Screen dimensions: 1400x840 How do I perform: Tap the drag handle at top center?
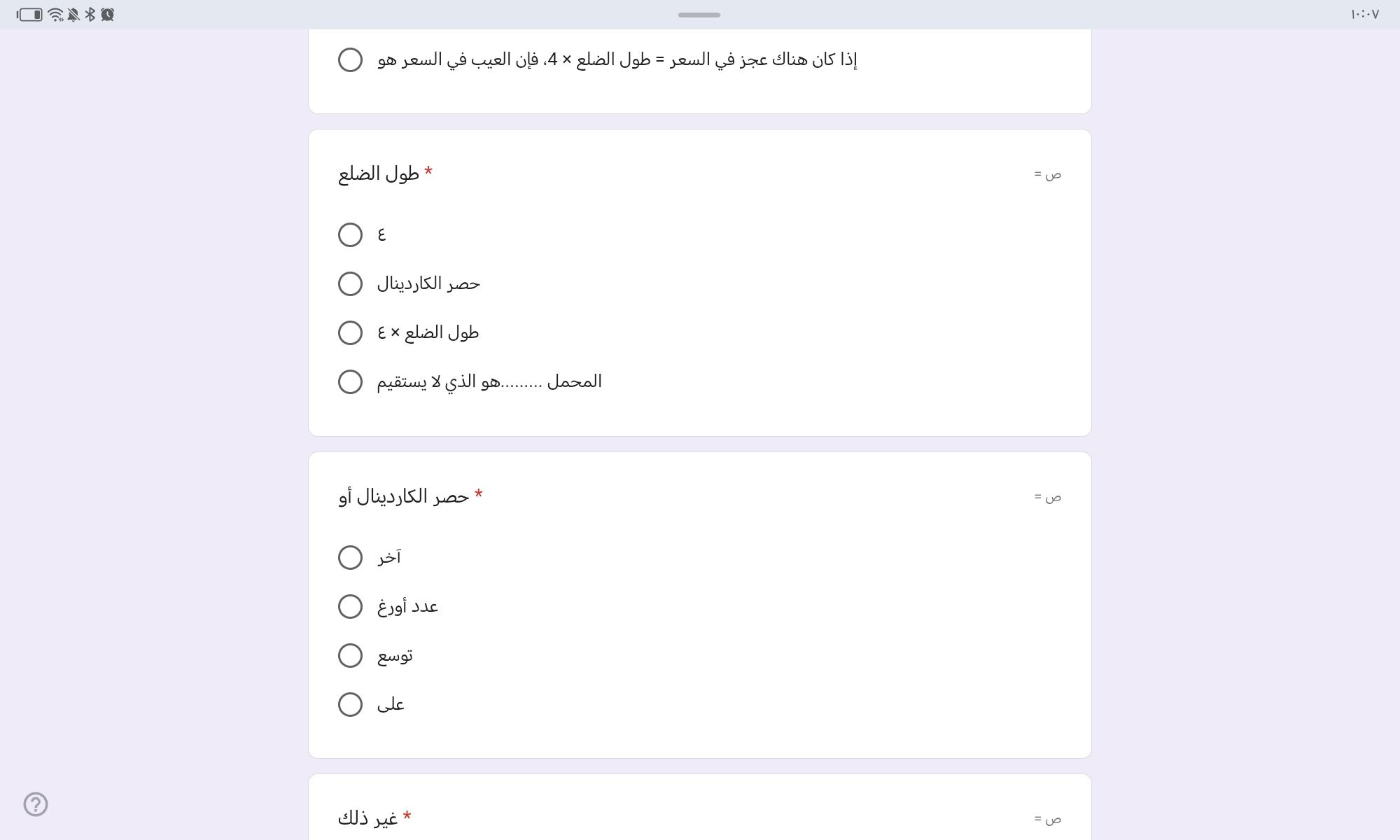point(699,15)
